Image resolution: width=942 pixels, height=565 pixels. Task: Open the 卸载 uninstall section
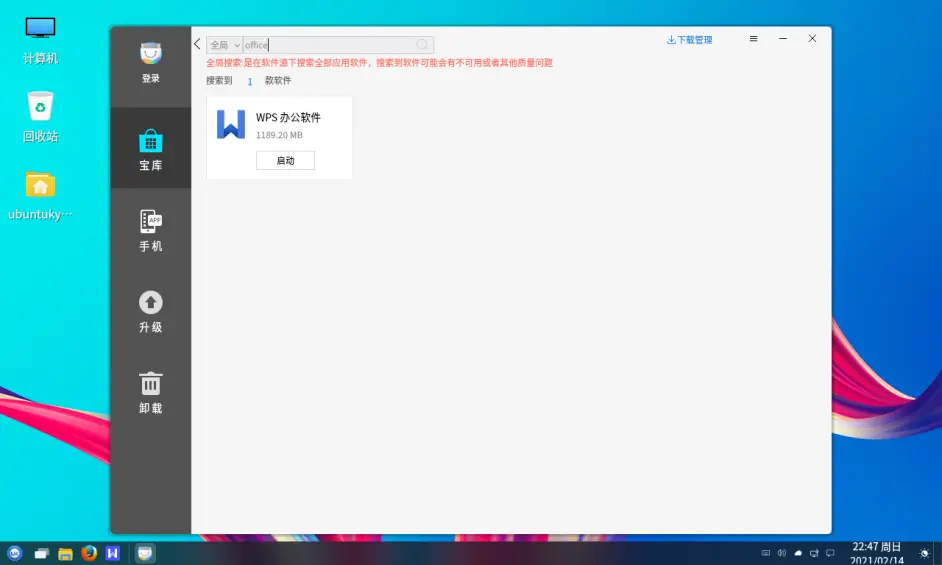point(151,392)
